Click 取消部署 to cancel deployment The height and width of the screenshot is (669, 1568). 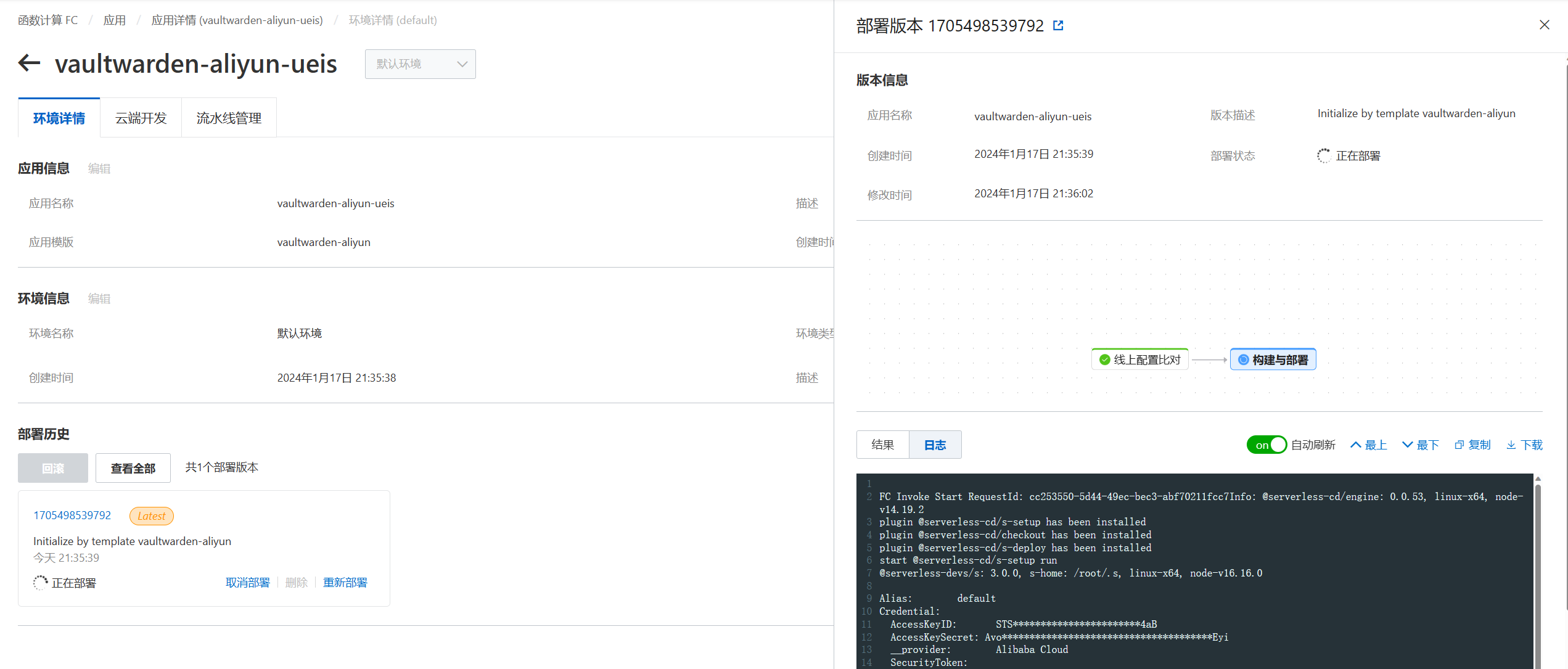pyautogui.click(x=248, y=583)
